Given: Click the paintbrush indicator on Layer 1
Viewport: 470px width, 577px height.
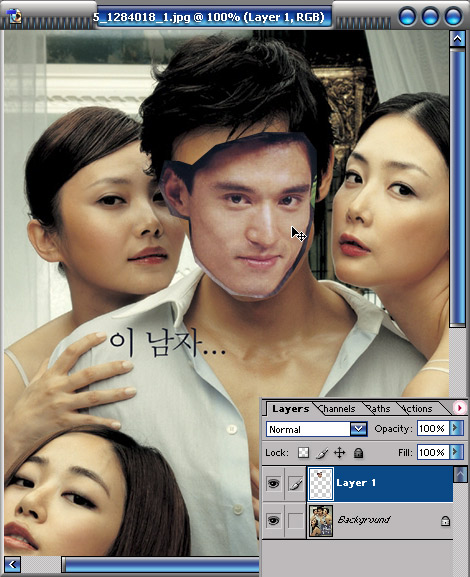Looking at the screenshot, I should [x=296, y=484].
